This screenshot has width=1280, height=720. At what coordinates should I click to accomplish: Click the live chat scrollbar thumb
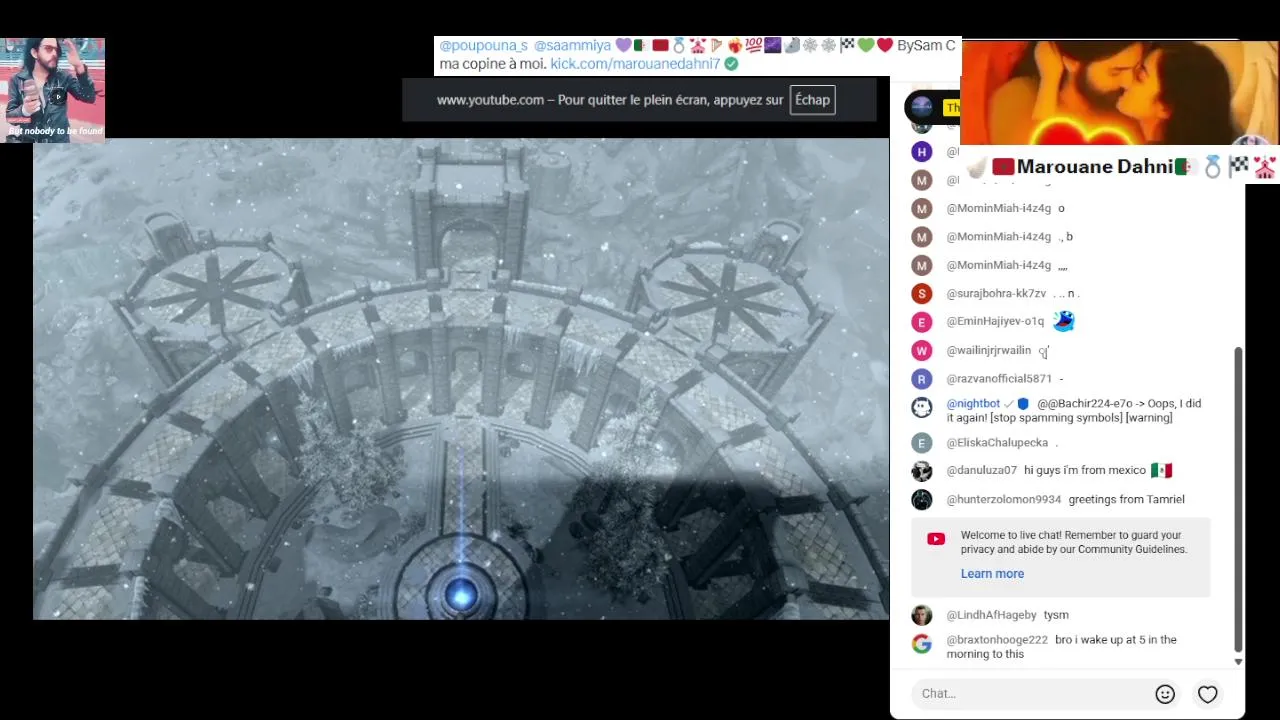click(1238, 500)
